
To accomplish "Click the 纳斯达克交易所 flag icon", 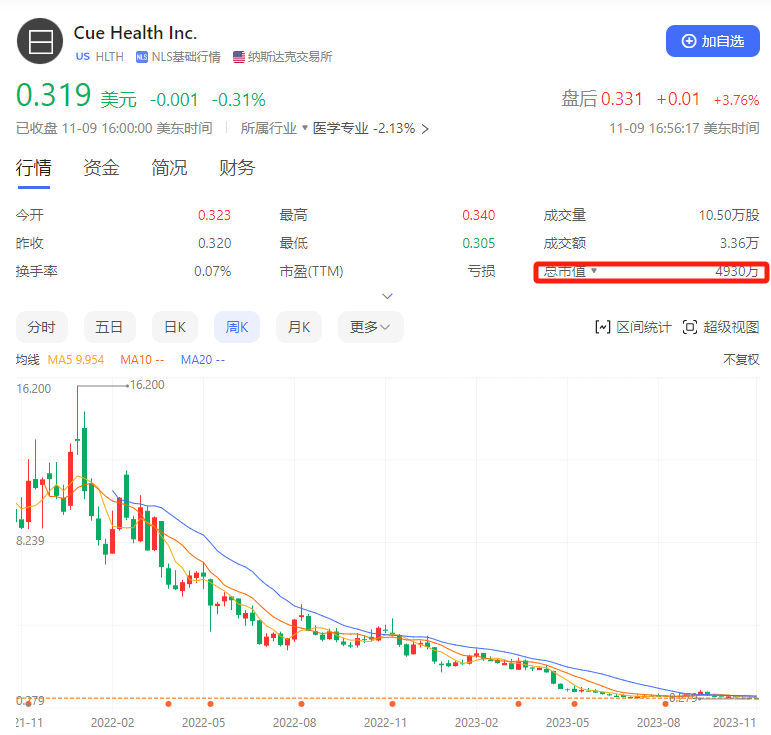I will point(239,57).
